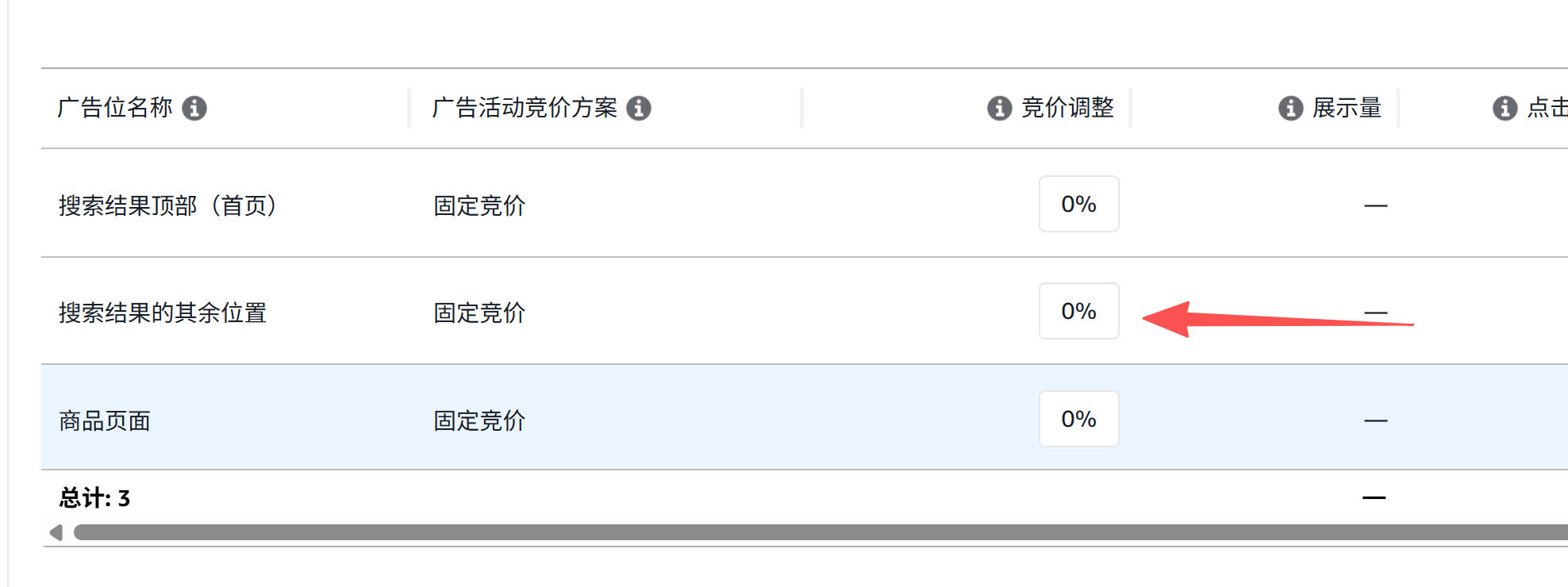Screen dimensions: 1568x587
Task: Click info icon before 点击 column
Action: pyautogui.click(x=1505, y=108)
